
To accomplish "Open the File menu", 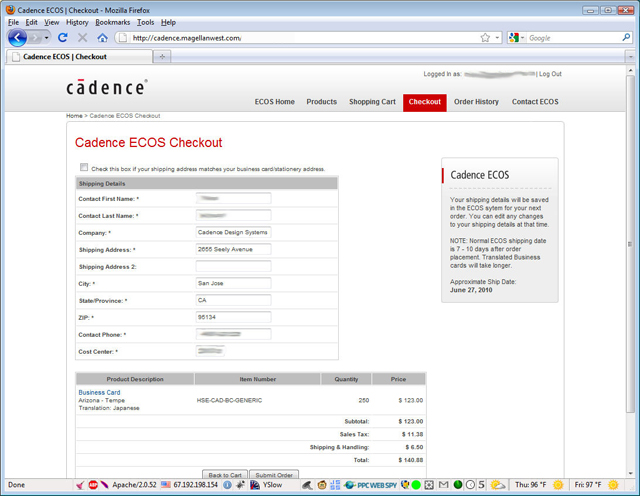I will tap(13, 22).
